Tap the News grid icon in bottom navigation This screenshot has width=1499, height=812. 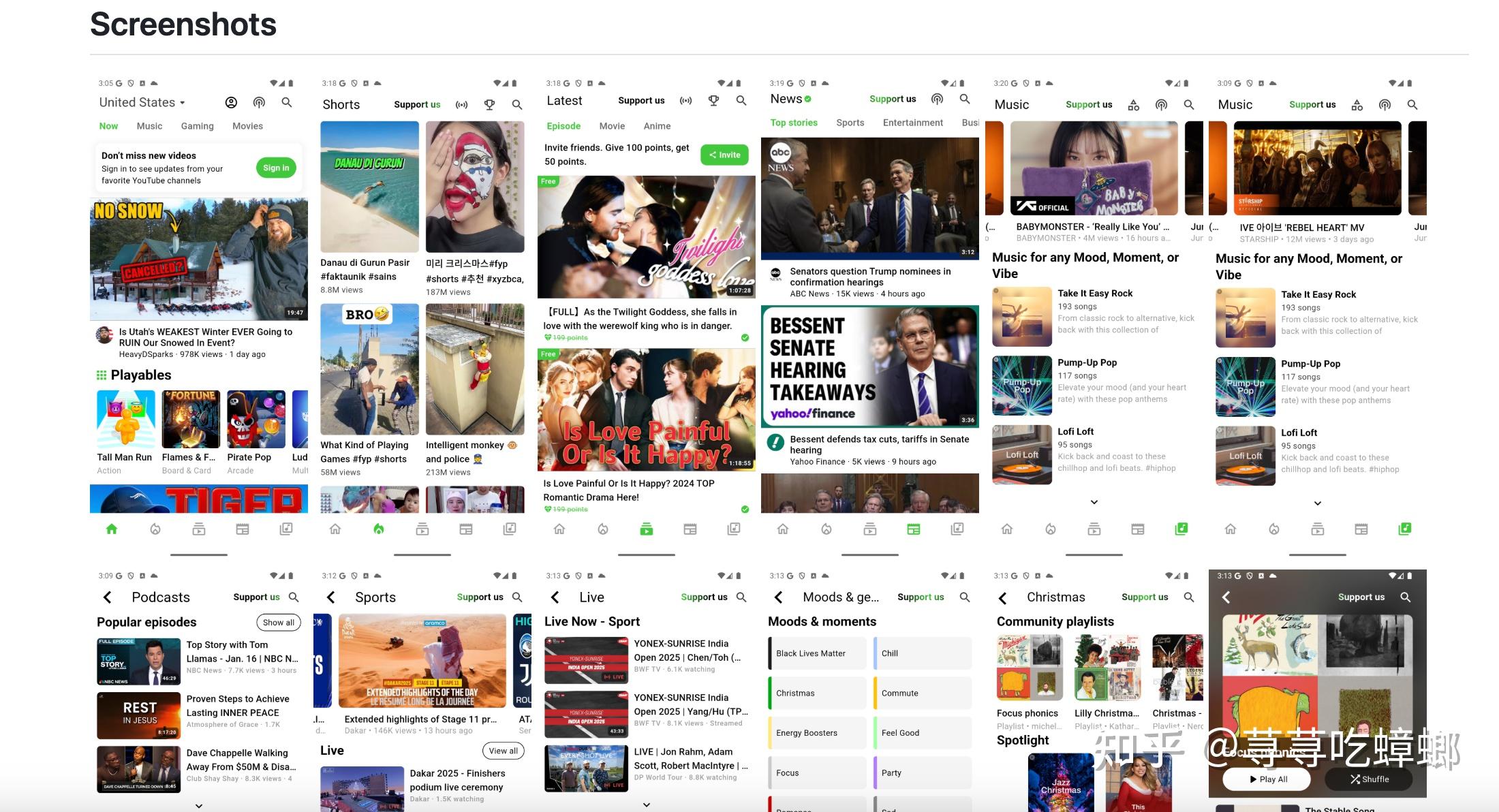click(914, 529)
